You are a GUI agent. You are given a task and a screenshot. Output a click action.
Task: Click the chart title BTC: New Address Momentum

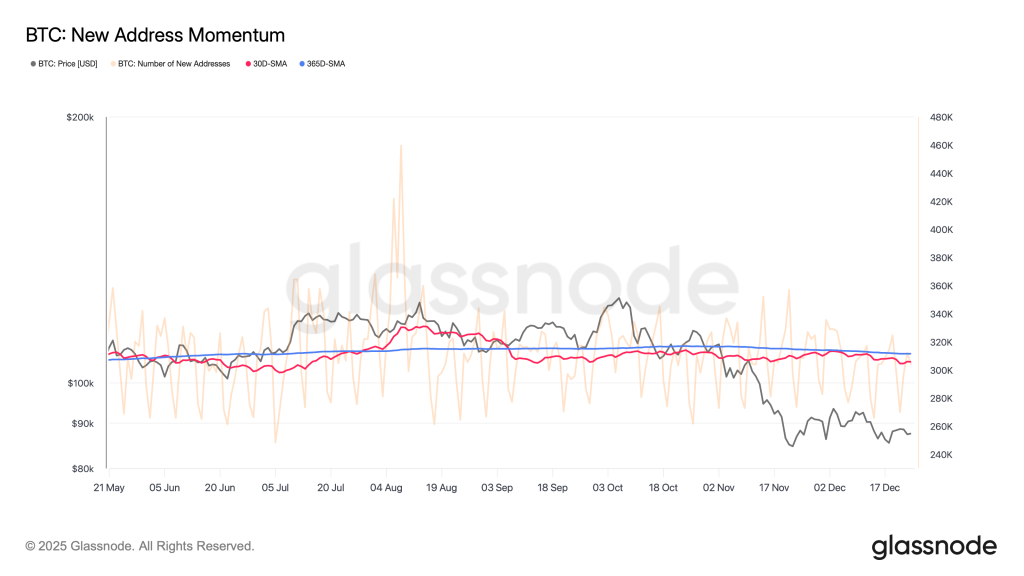click(x=155, y=35)
